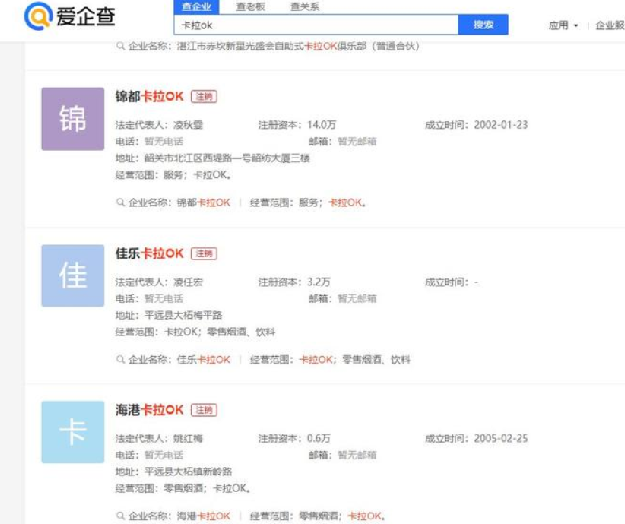
Task: Open the purple 锦 company thumbnail
Action: [73, 119]
